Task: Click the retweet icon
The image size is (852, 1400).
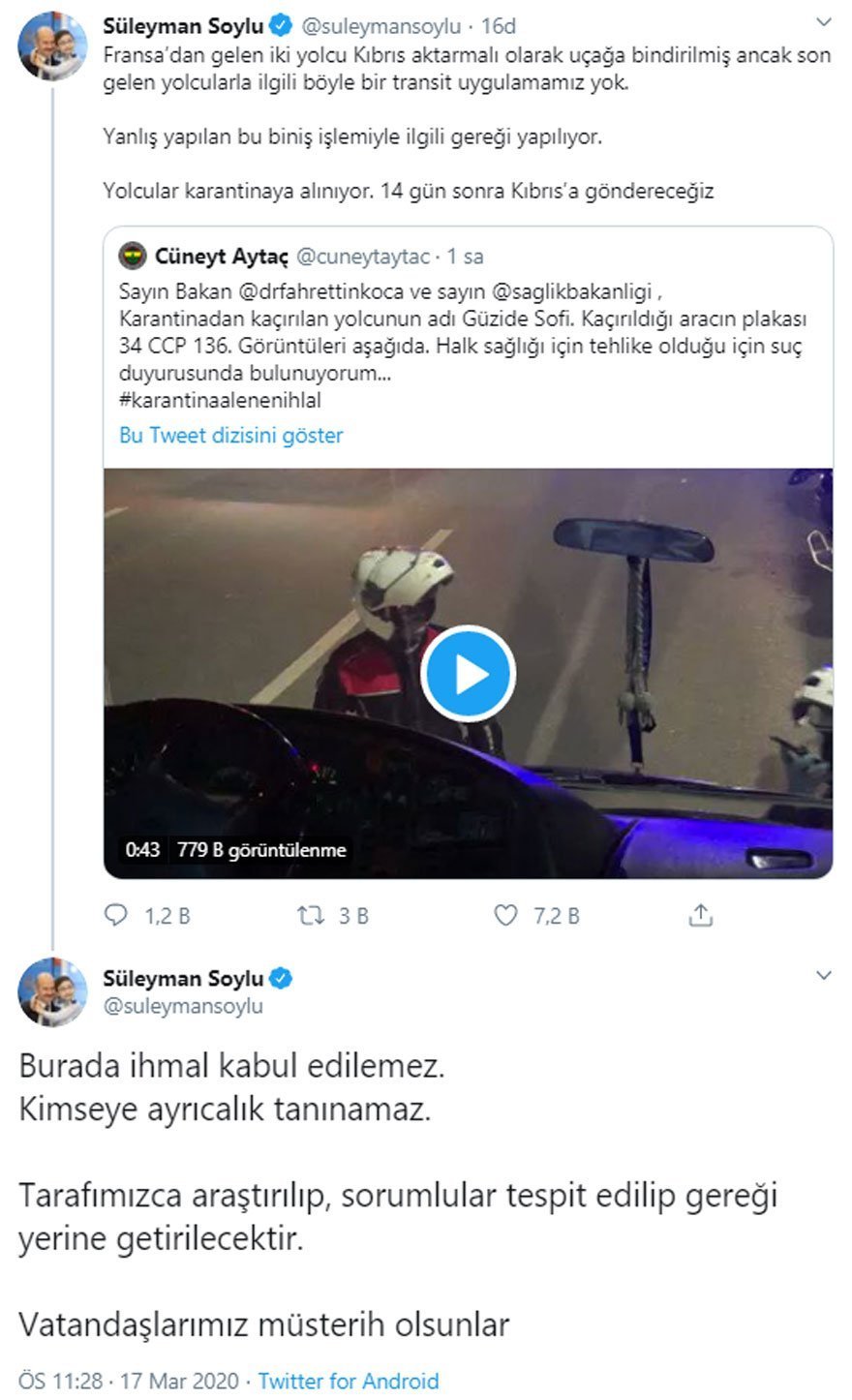Action: tap(310, 915)
